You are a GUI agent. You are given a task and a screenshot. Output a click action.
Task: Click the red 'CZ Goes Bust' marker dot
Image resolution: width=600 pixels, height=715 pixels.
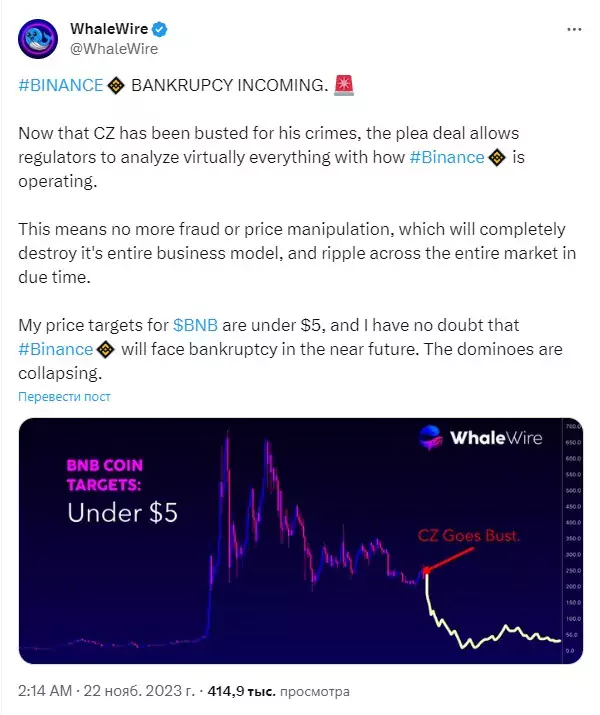point(427,570)
